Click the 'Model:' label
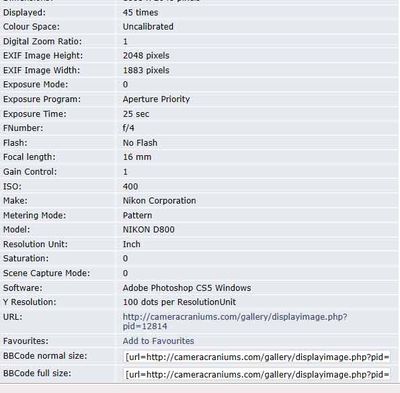This screenshot has width=400, height=393. coord(16,230)
